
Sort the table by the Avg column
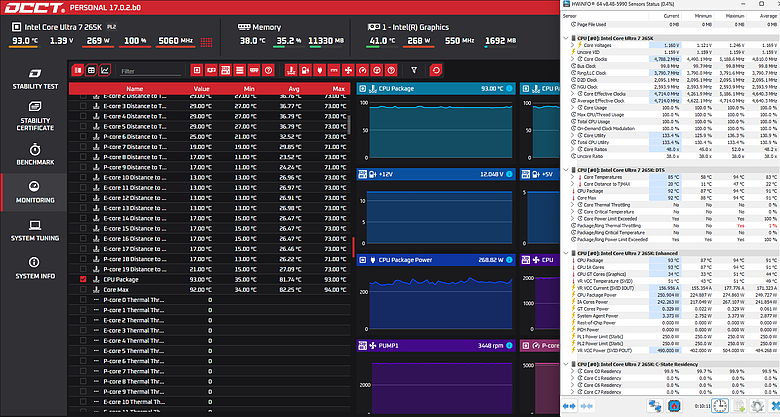click(294, 89)
